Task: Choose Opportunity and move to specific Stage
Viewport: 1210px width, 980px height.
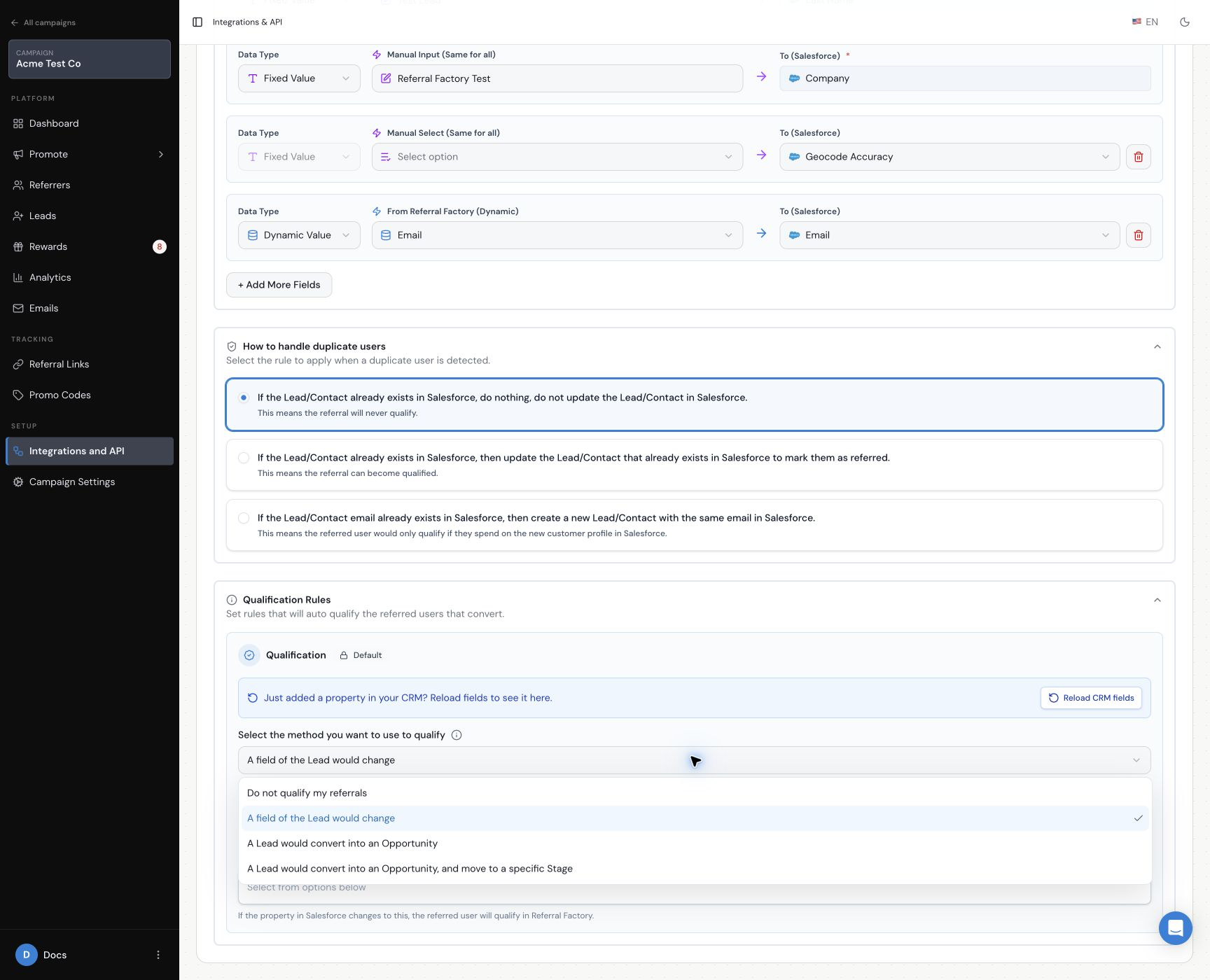Action: 695,869
